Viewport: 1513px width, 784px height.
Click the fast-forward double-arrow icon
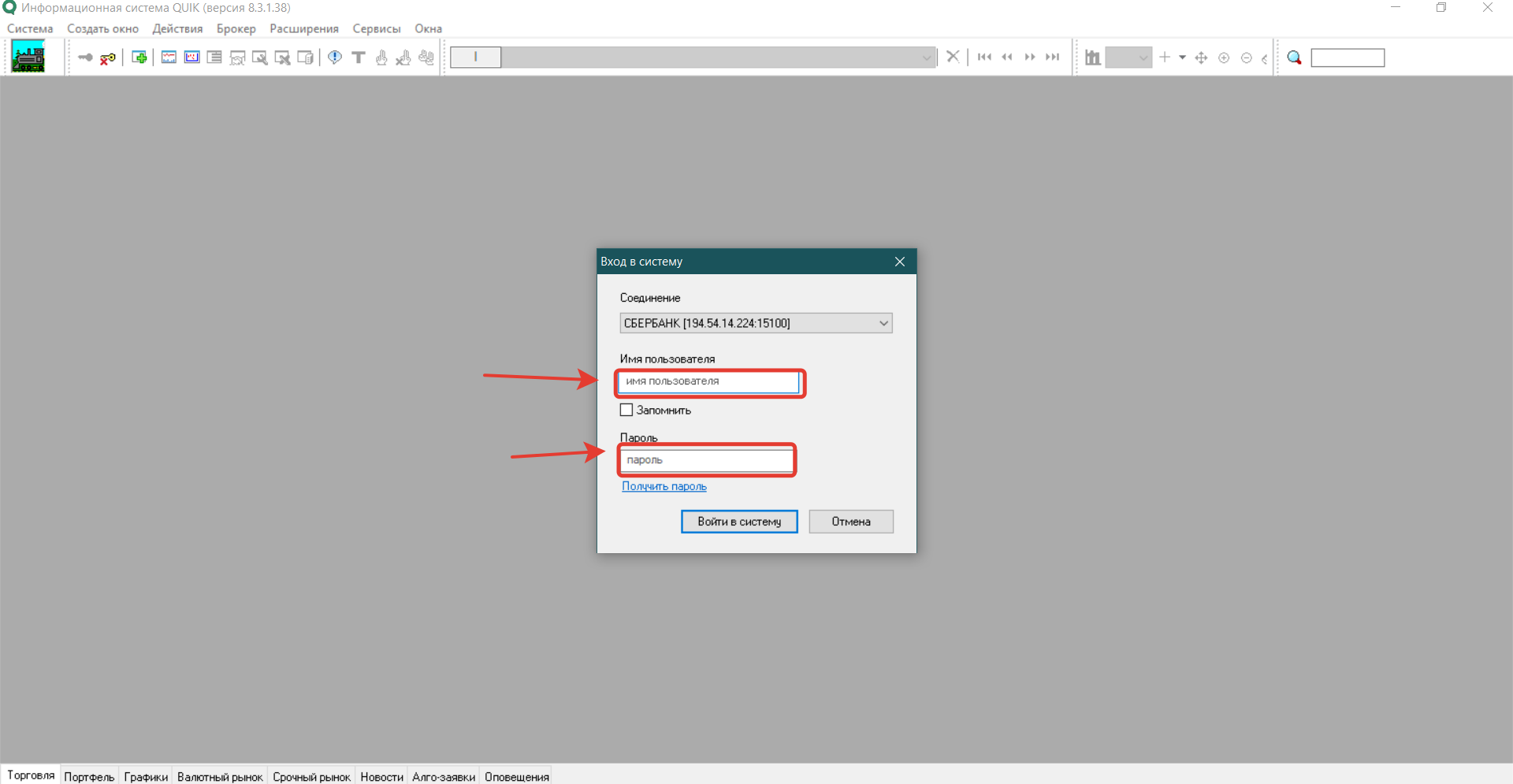pyautogui.click(x=1030, y=57)
